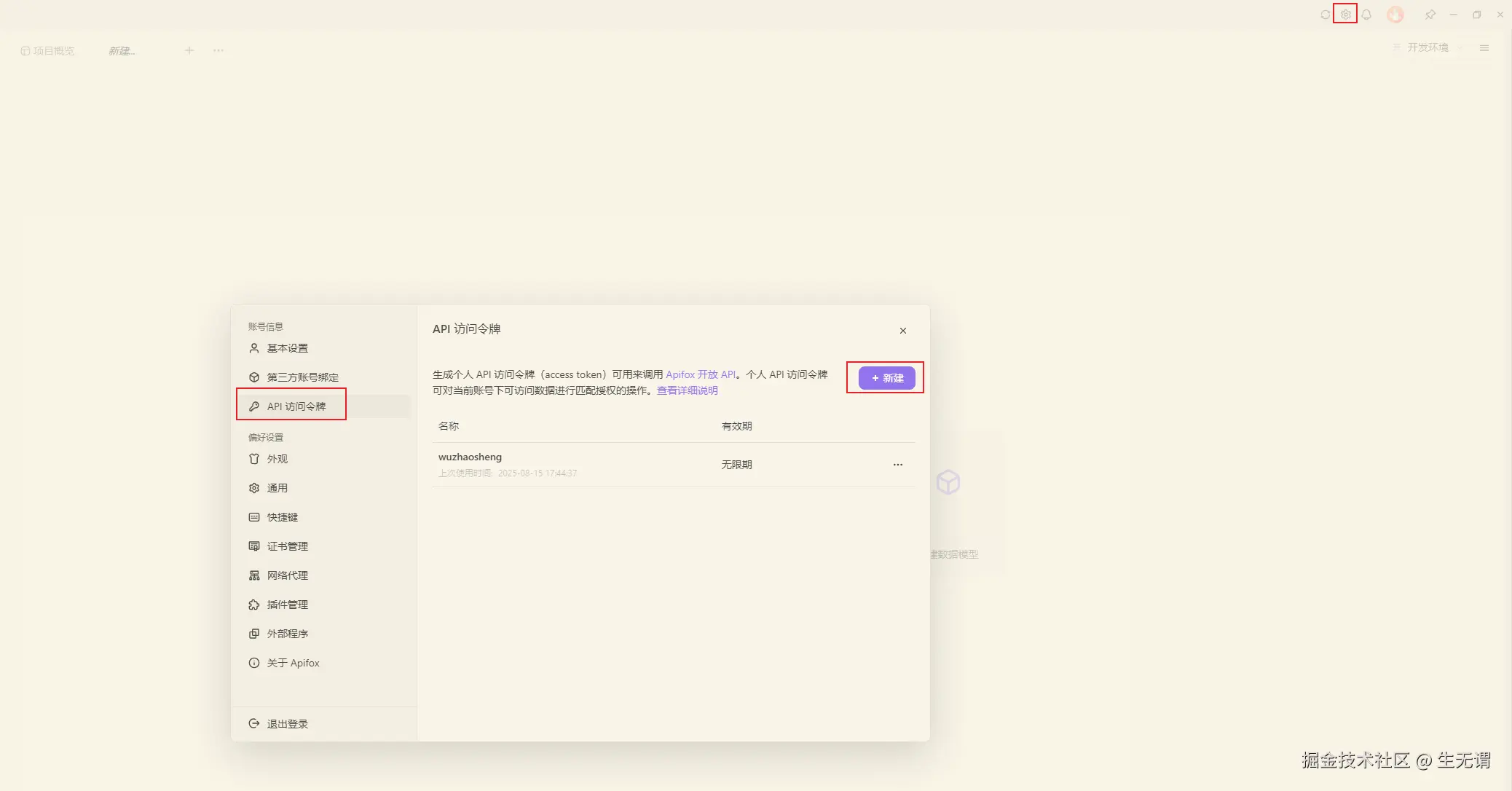Click the sync refresh icon in title bar
This screenshot has width=1512, height=791.
tap(1325, 15)
